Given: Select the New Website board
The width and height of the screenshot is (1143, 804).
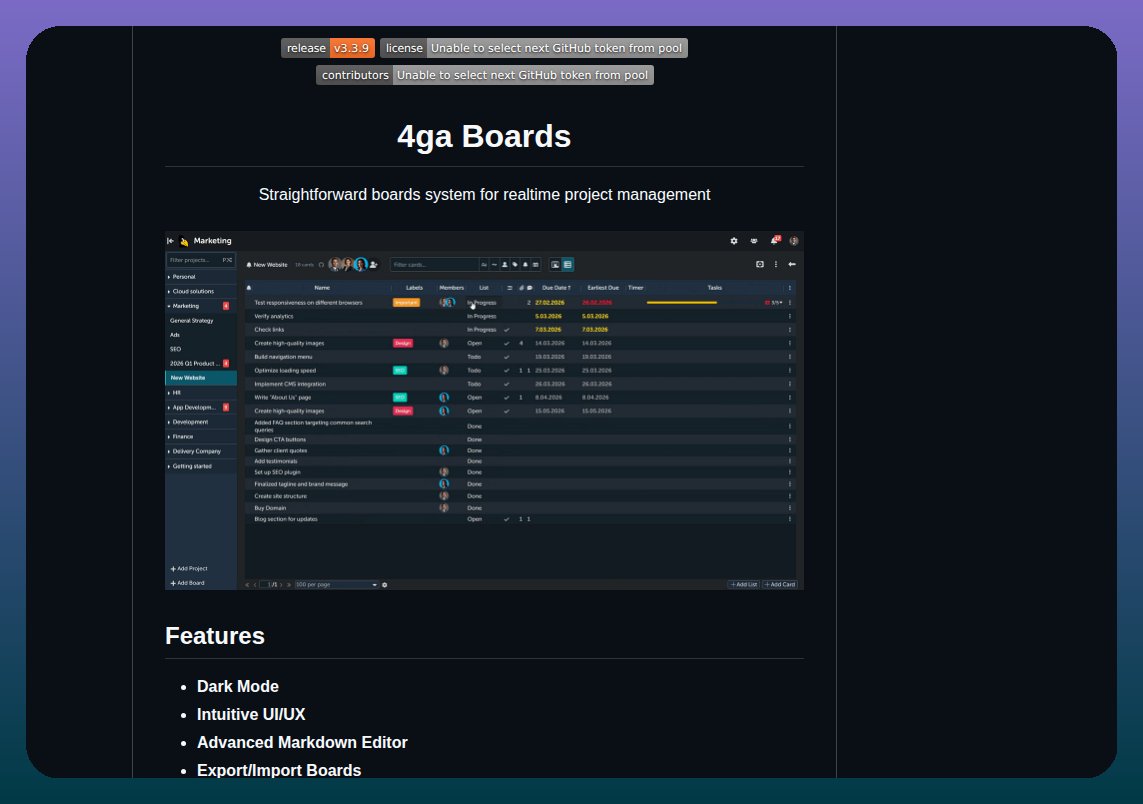Looking at the screenshot, I should (200, 378).
